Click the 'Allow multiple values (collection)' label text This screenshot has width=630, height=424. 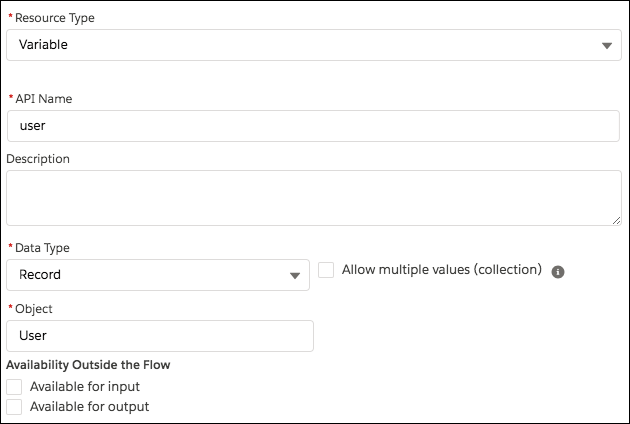441,270
